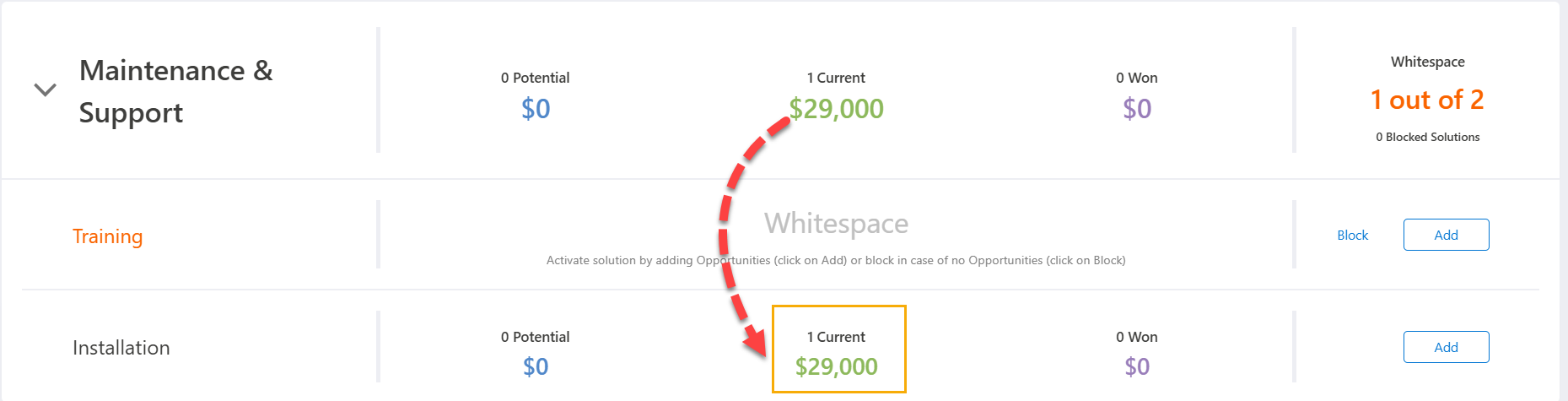This screenshot has width=1568, height=401.
Task: Add an opportunity to Installation
Action: tap(1446, 347)
